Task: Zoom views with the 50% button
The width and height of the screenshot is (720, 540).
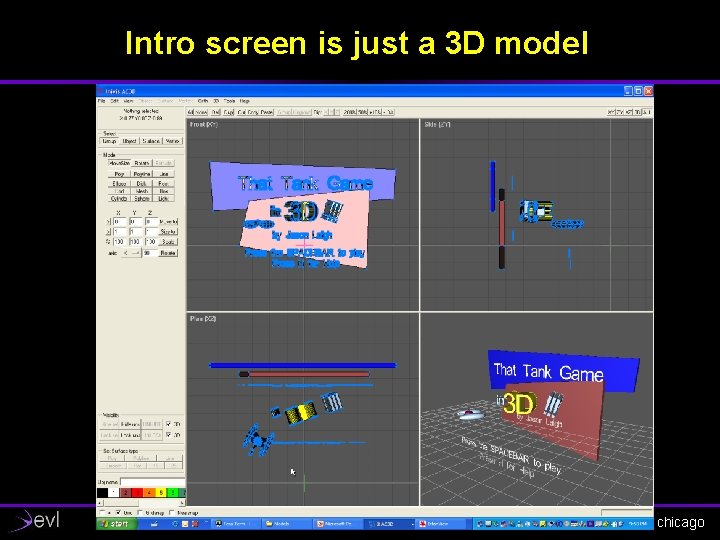Action: click(x=363, y=112)
